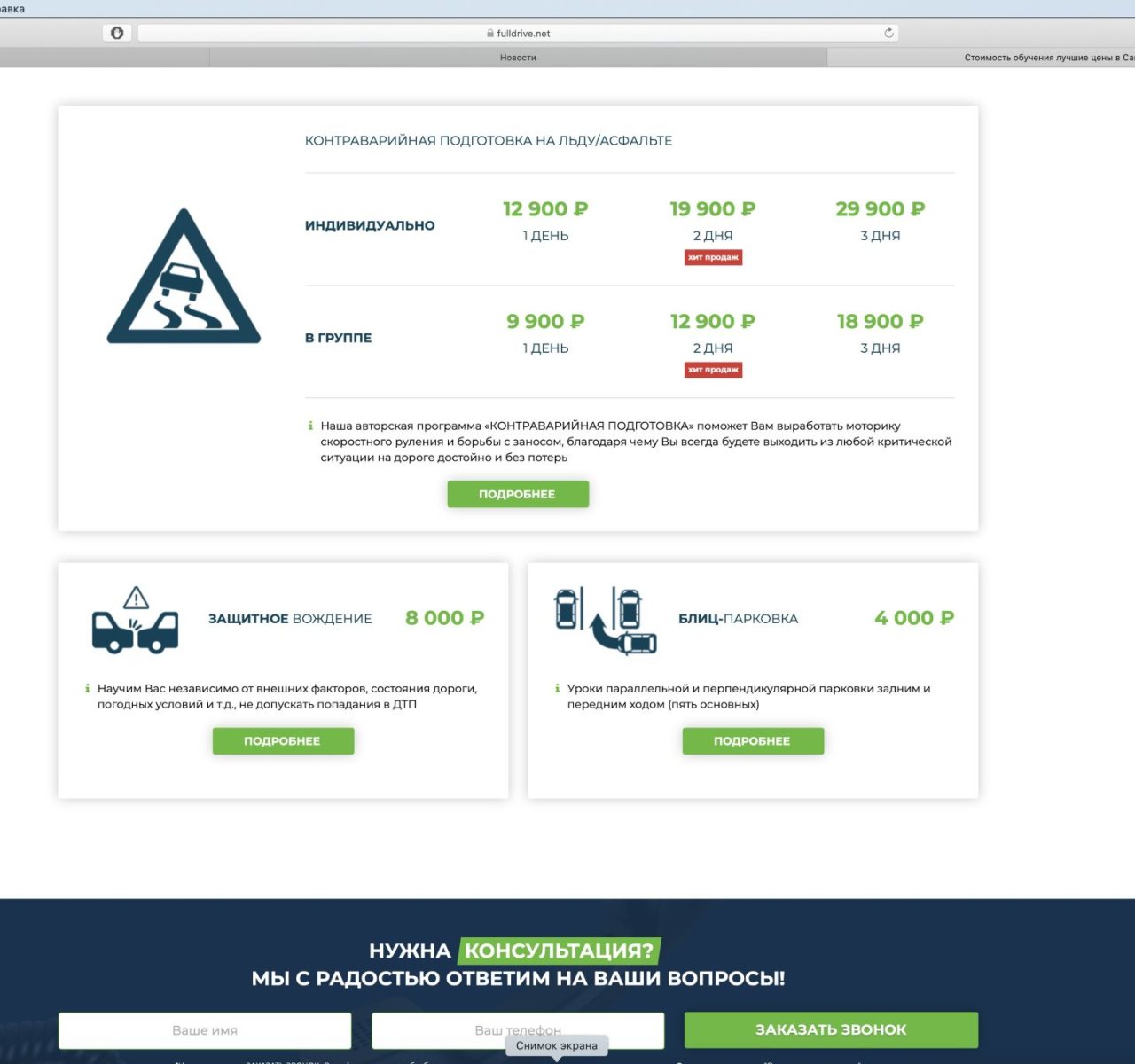1135x1064 pixels.
Task: Reload the page with the refresh icon
Action: coord(888,33)
